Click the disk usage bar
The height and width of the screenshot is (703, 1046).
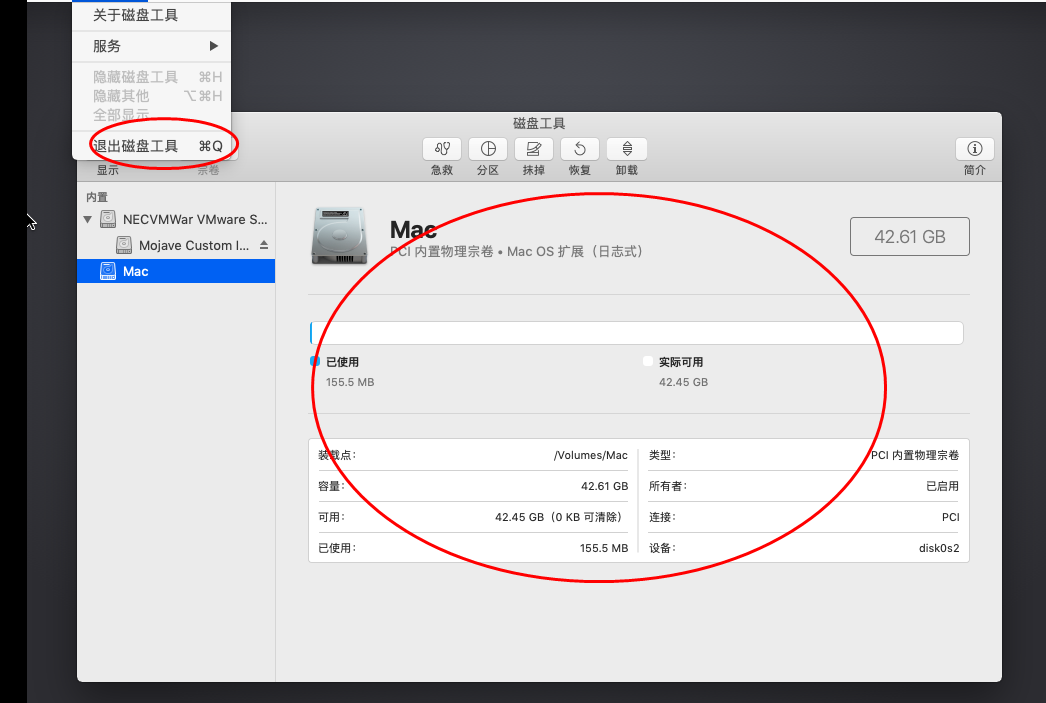point(636,333)
